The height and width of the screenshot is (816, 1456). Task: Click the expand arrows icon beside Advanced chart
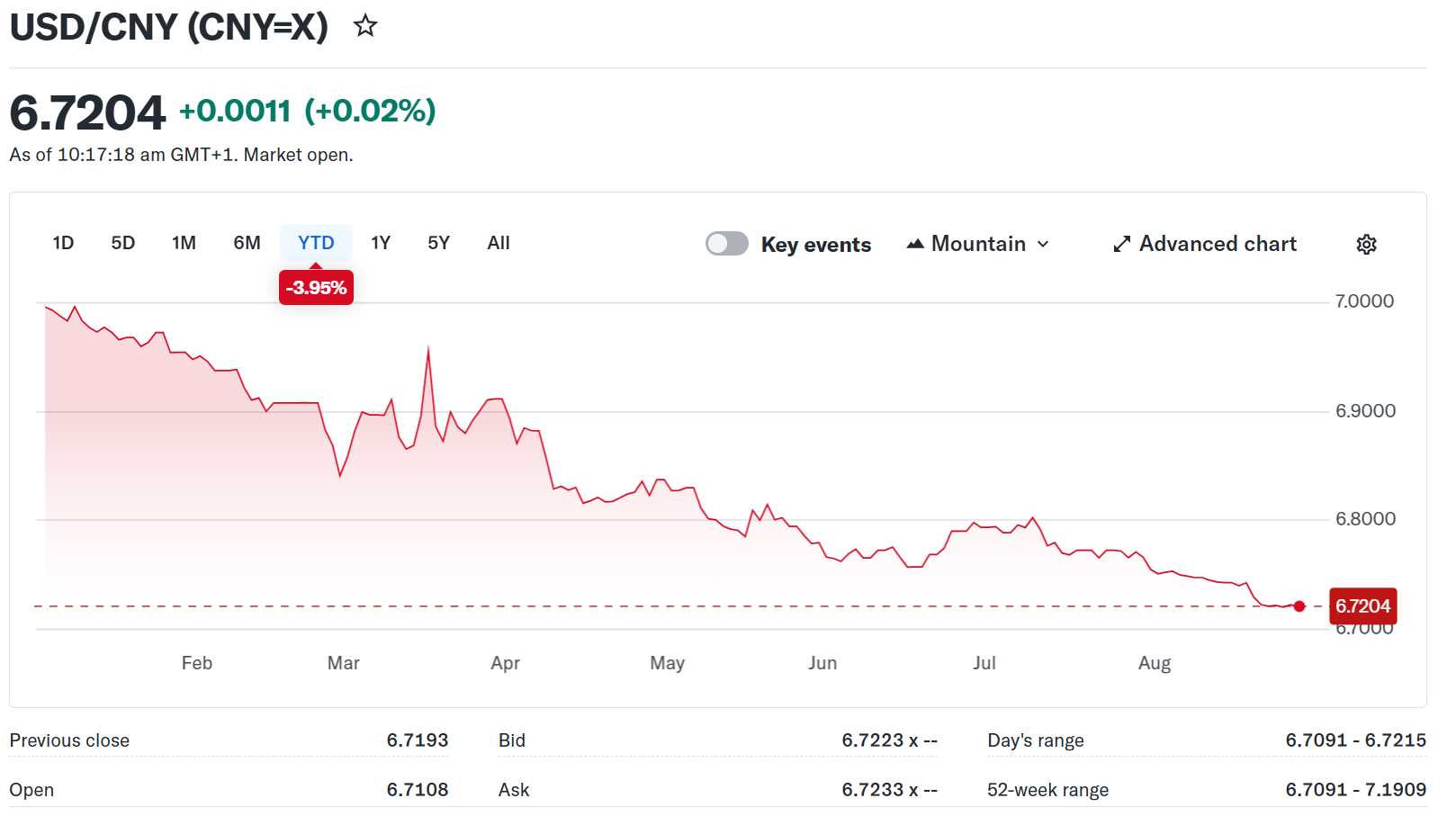pyautogui.click(x=1121, y=244)
